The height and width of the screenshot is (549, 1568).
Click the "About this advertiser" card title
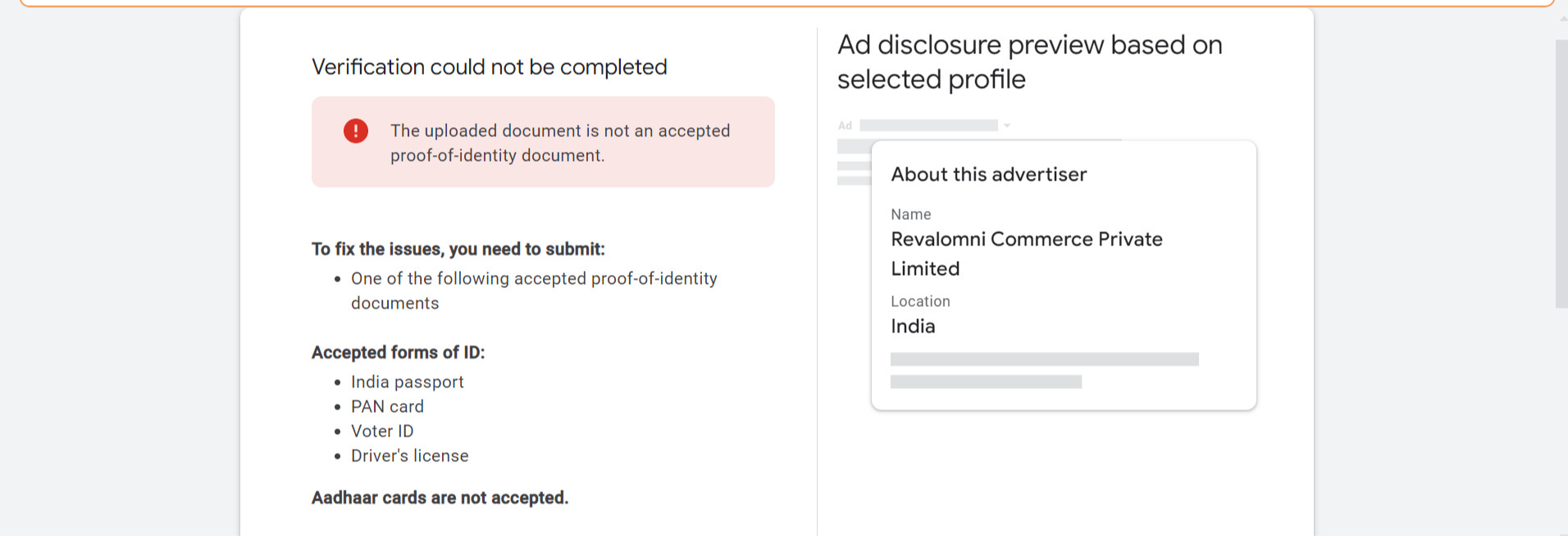pos(988,175)
